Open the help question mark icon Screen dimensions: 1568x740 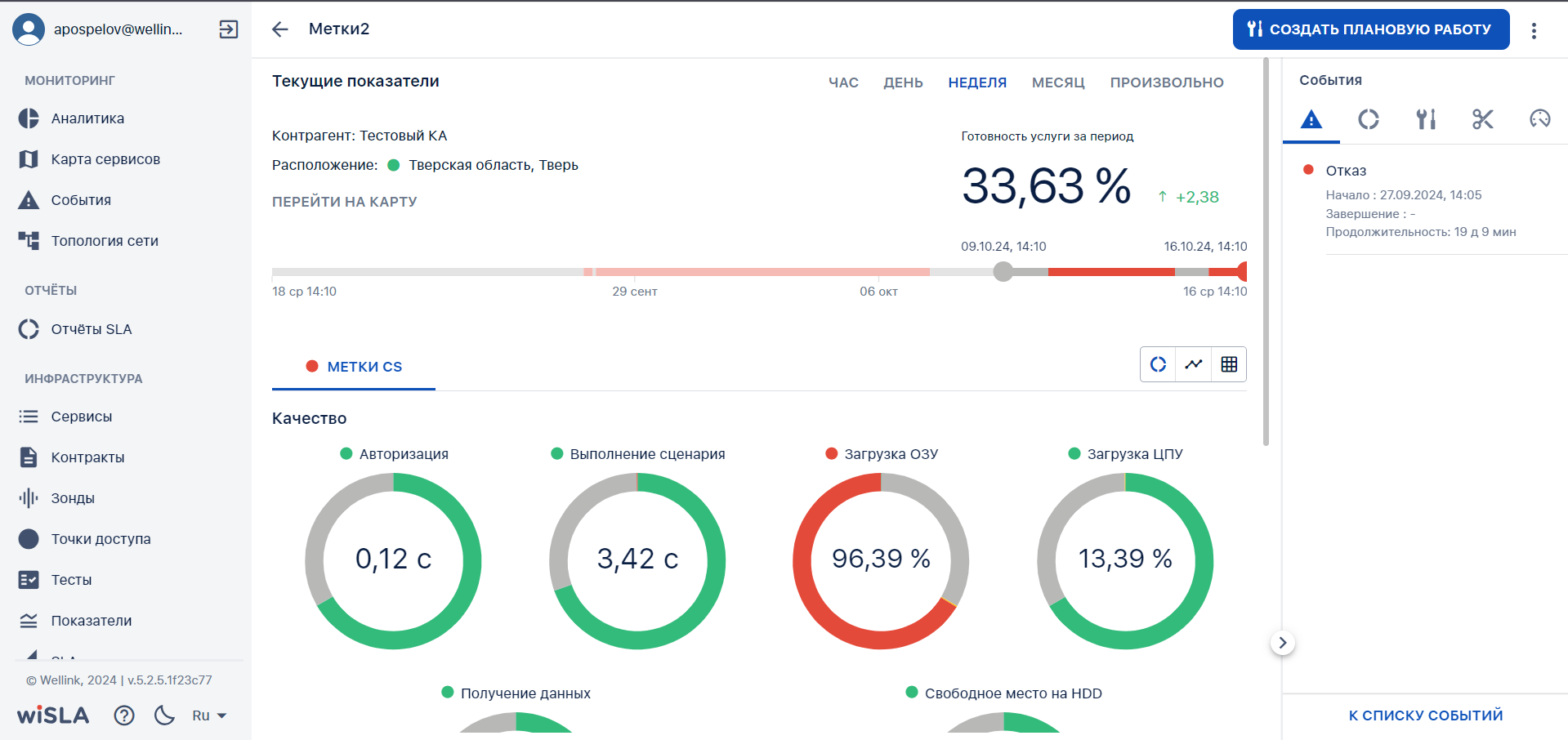(x=124, y=715)
